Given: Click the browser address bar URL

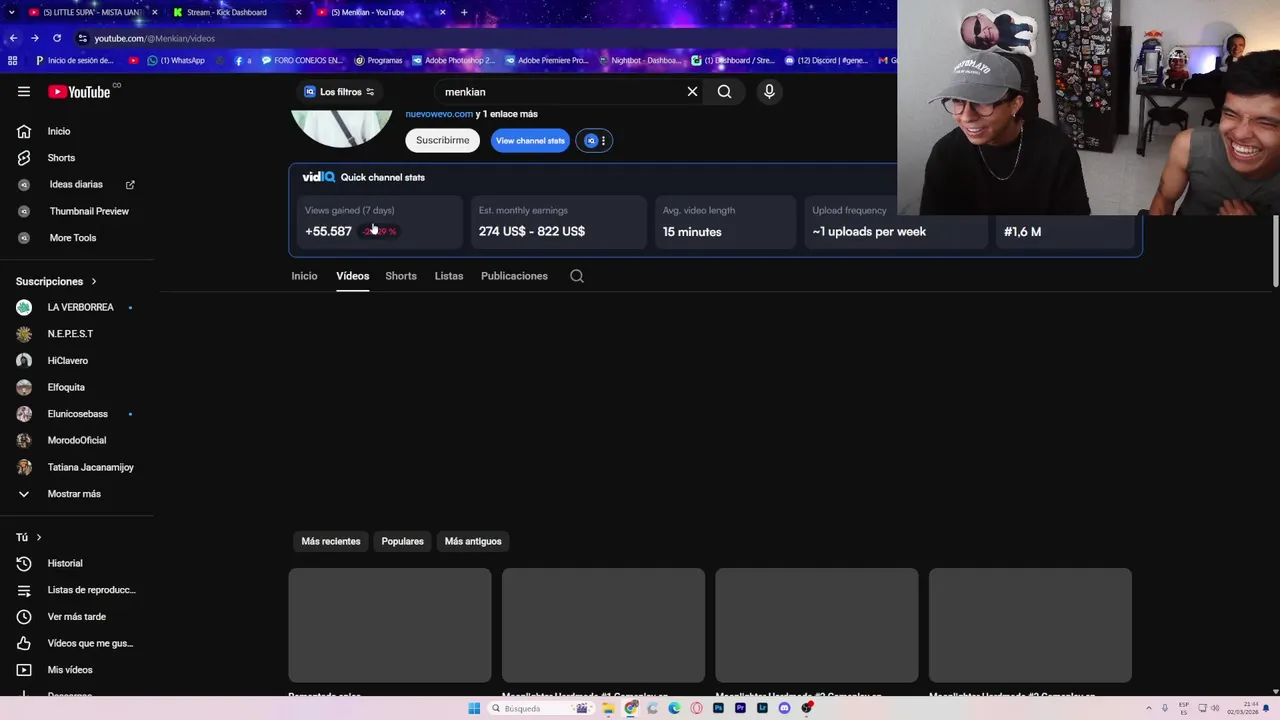Looking at the screenshot, I should click(x=155, y=38).
